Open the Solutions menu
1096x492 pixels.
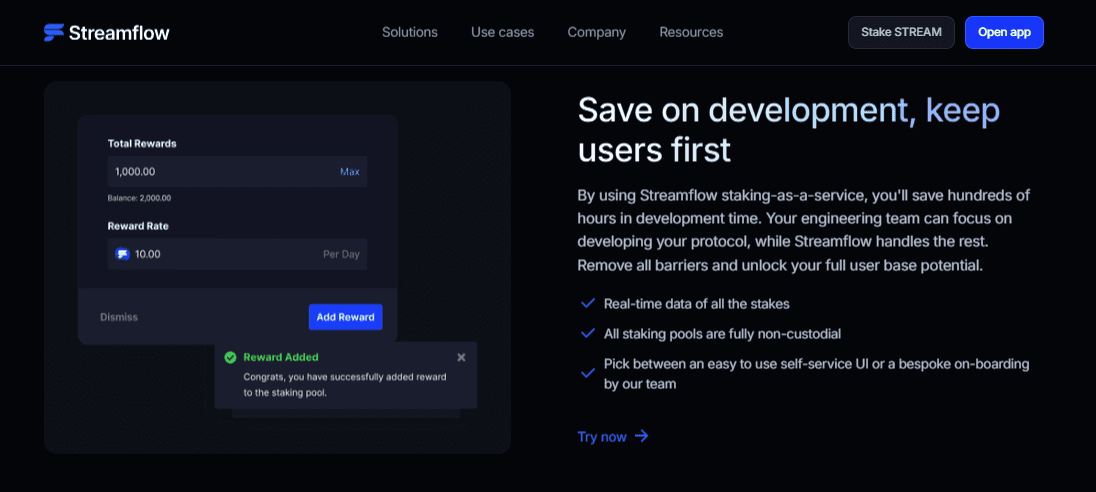coord(410,32)
